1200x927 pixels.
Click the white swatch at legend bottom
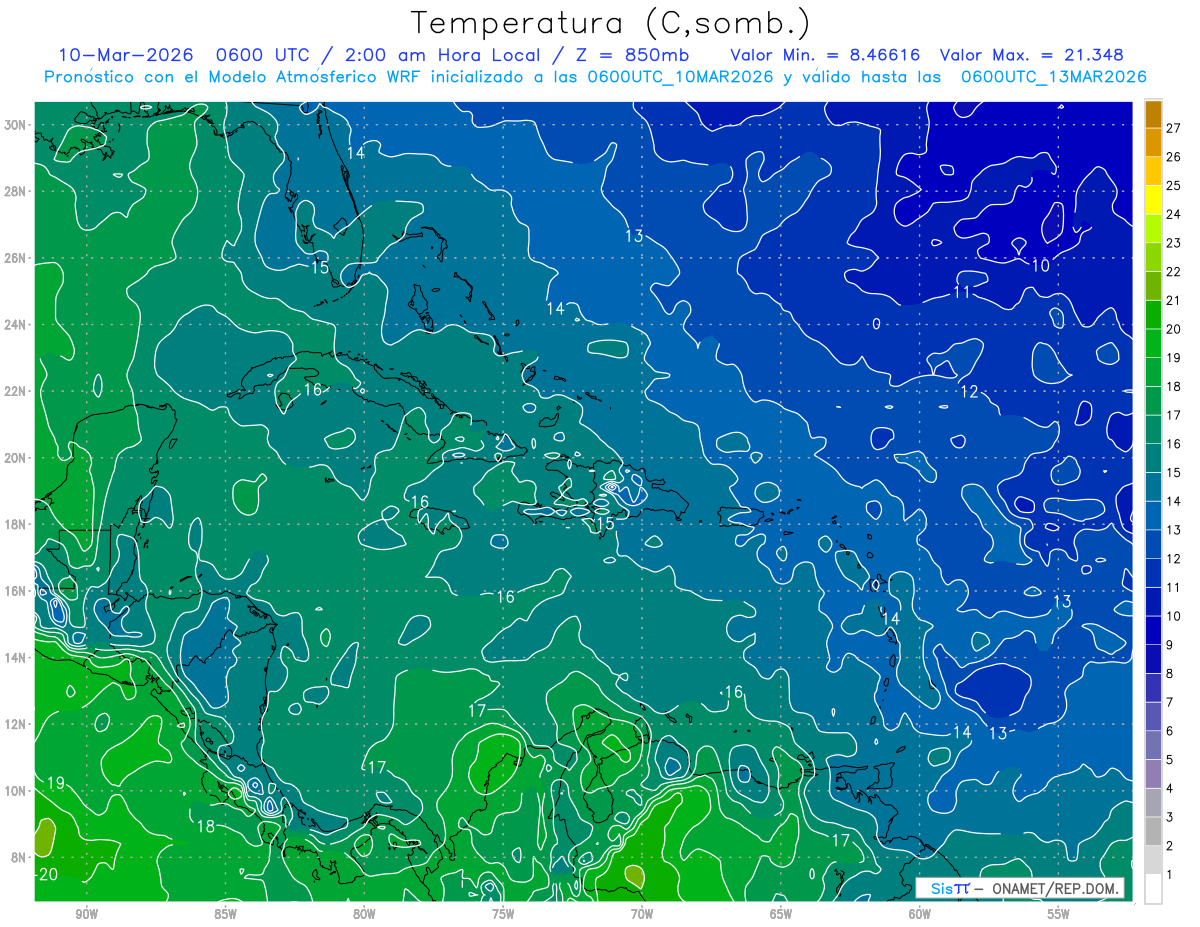pos(1153,888)
